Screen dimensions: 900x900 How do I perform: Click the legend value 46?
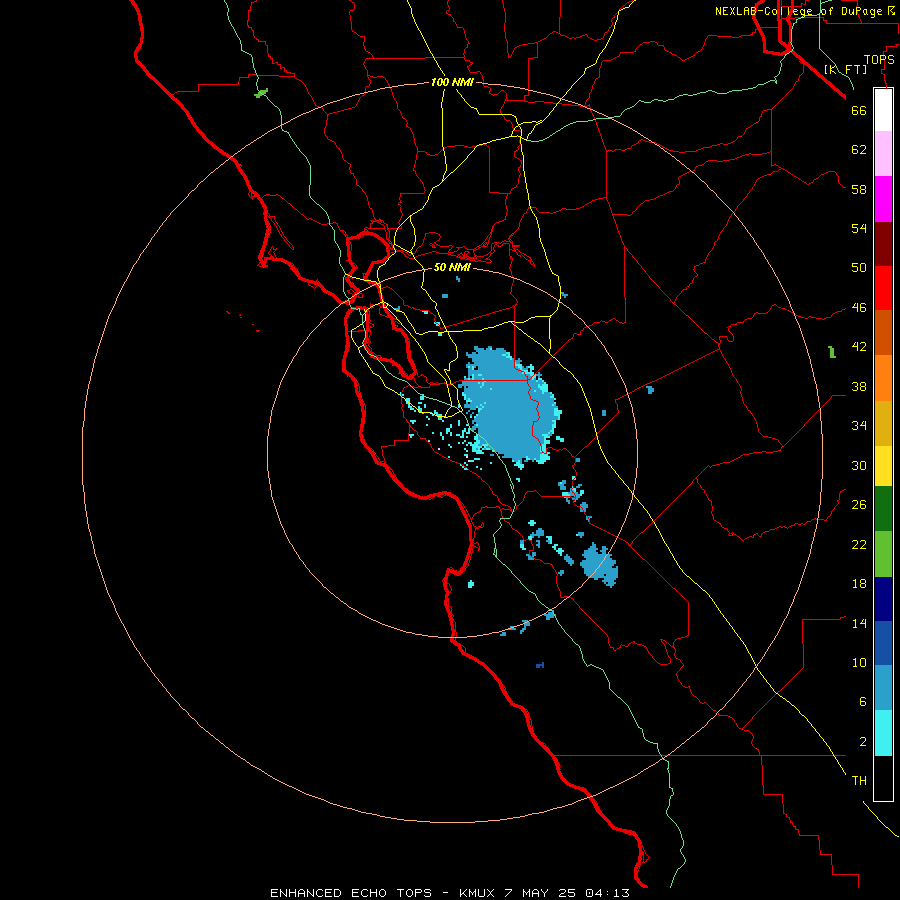859,308
